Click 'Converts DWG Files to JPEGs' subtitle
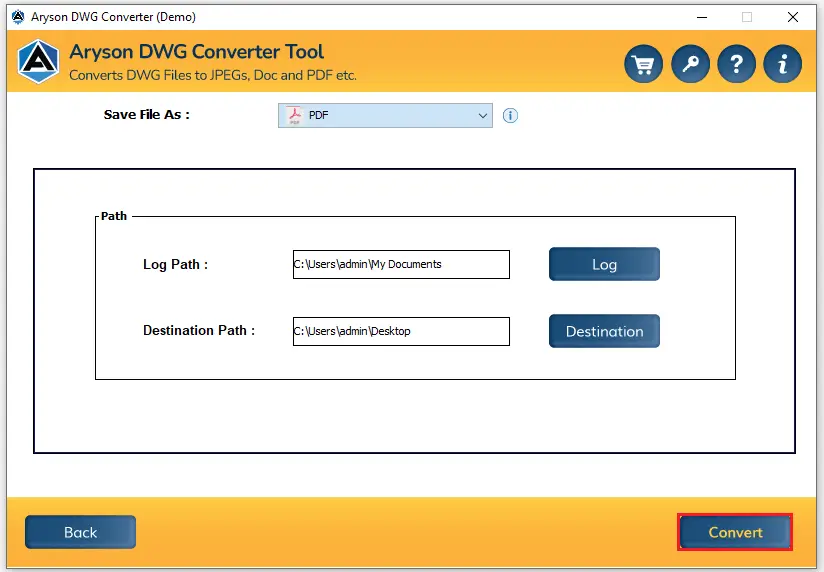The width and height of the screenshot is (824, 572). [213, 75]
